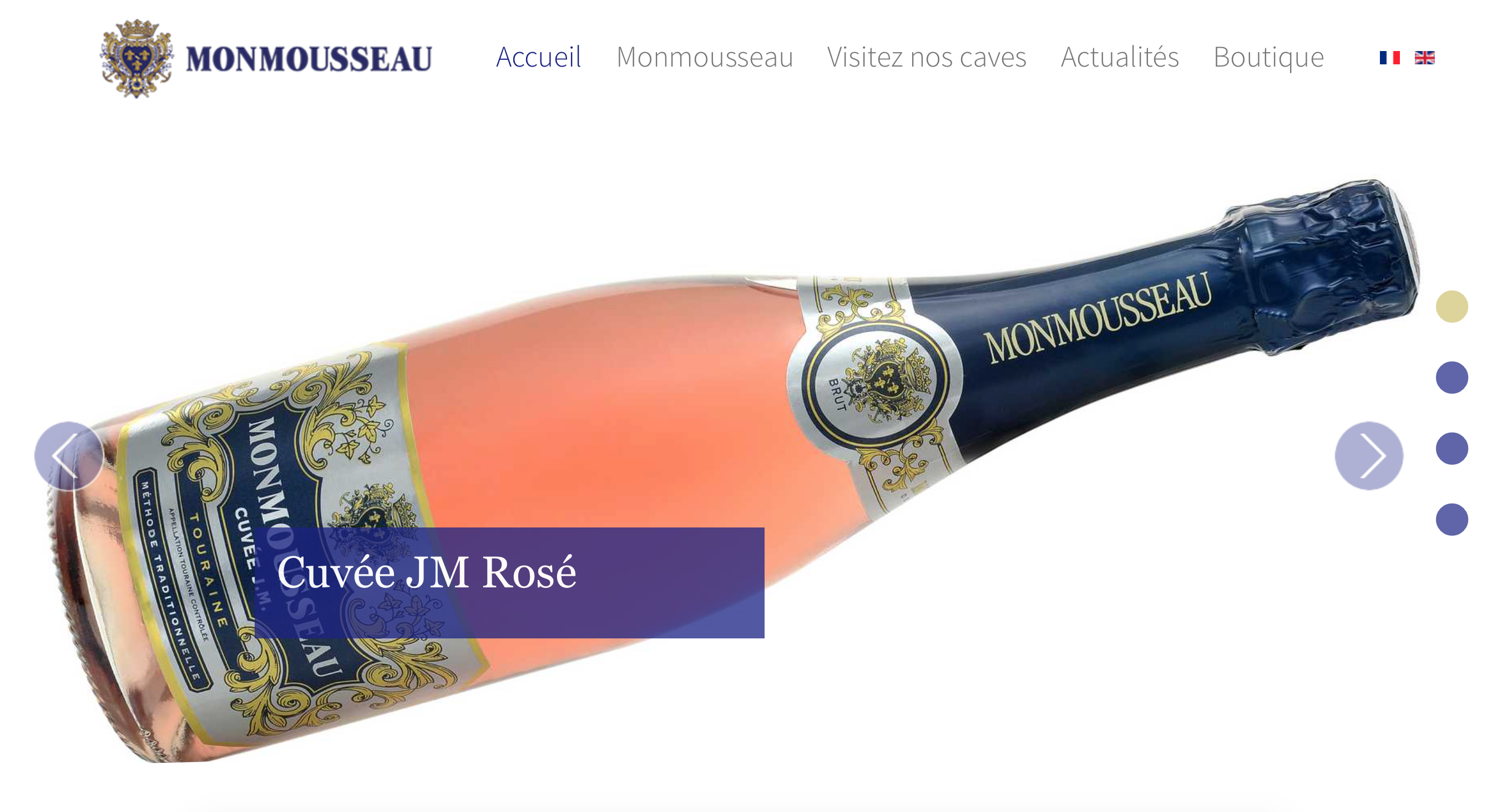Image resolution: width=1487 pixels, height=812 pixels.
Task: Select the fourth slide indicator dot
Action: click(1451, 519)
